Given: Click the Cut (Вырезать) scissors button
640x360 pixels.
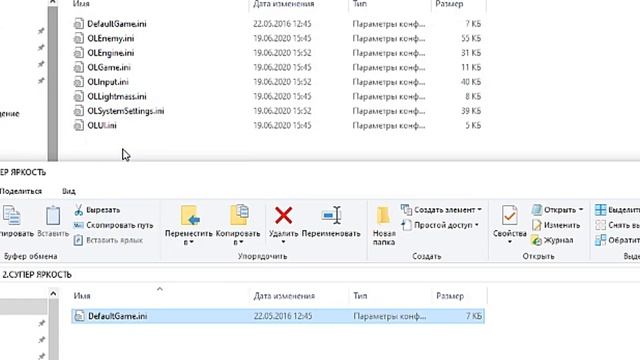Looking at the screenshot, I should 97,210.
